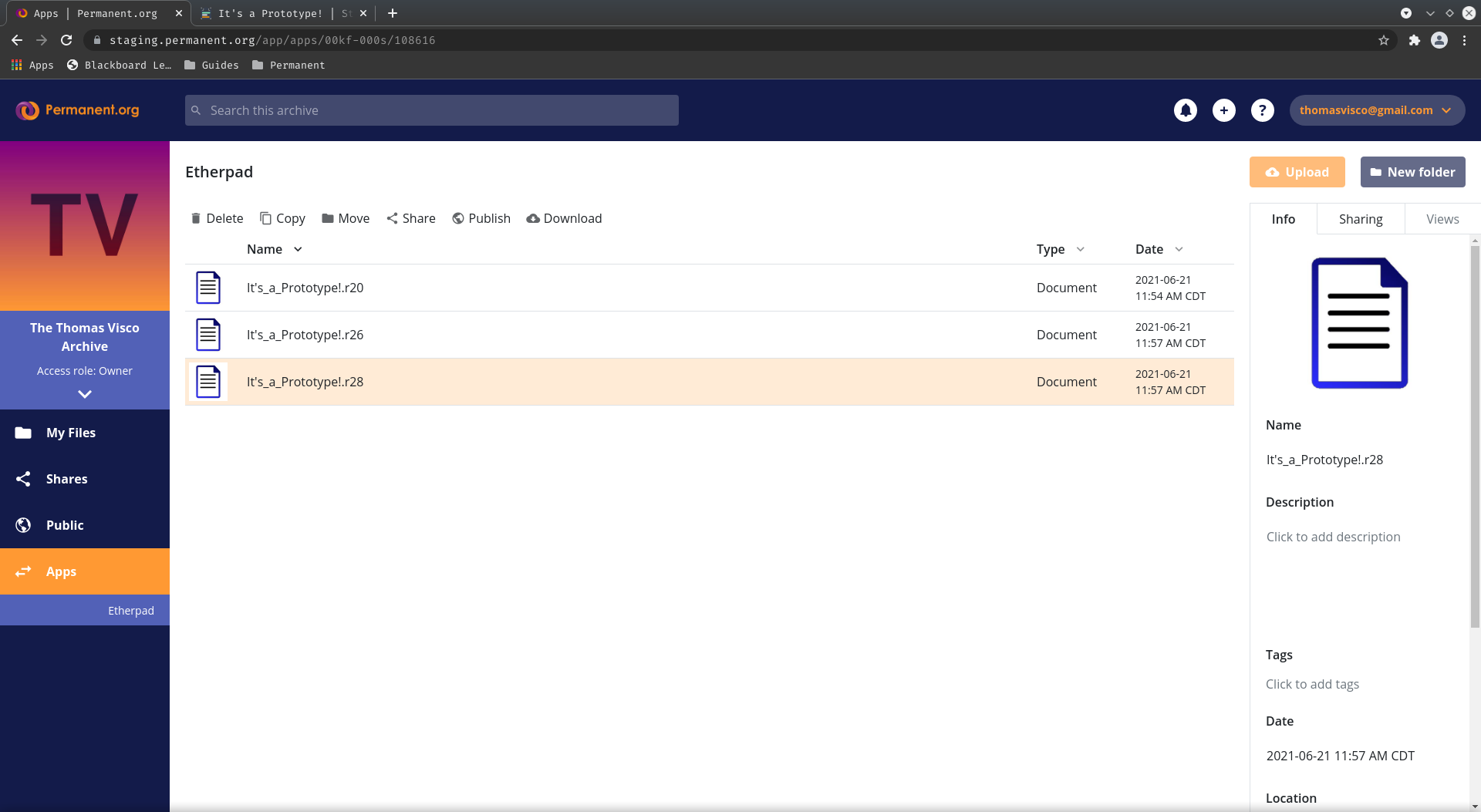This screenshot has height=812, width=1481.
Task: Sort by Date column
Action: [x=1159, y=249]
